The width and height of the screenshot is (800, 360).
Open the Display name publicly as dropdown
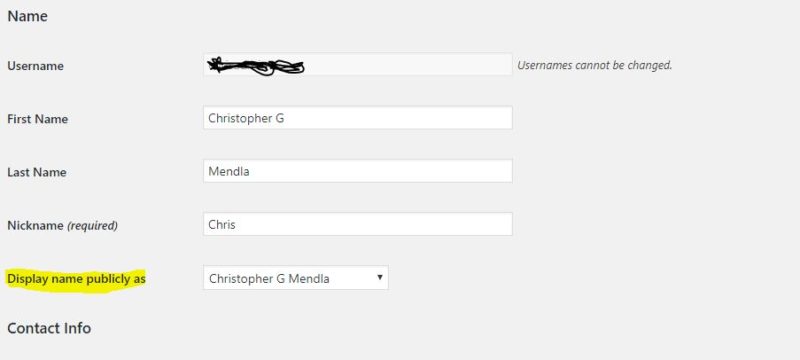pyautogui.click(x=295, y=278)
